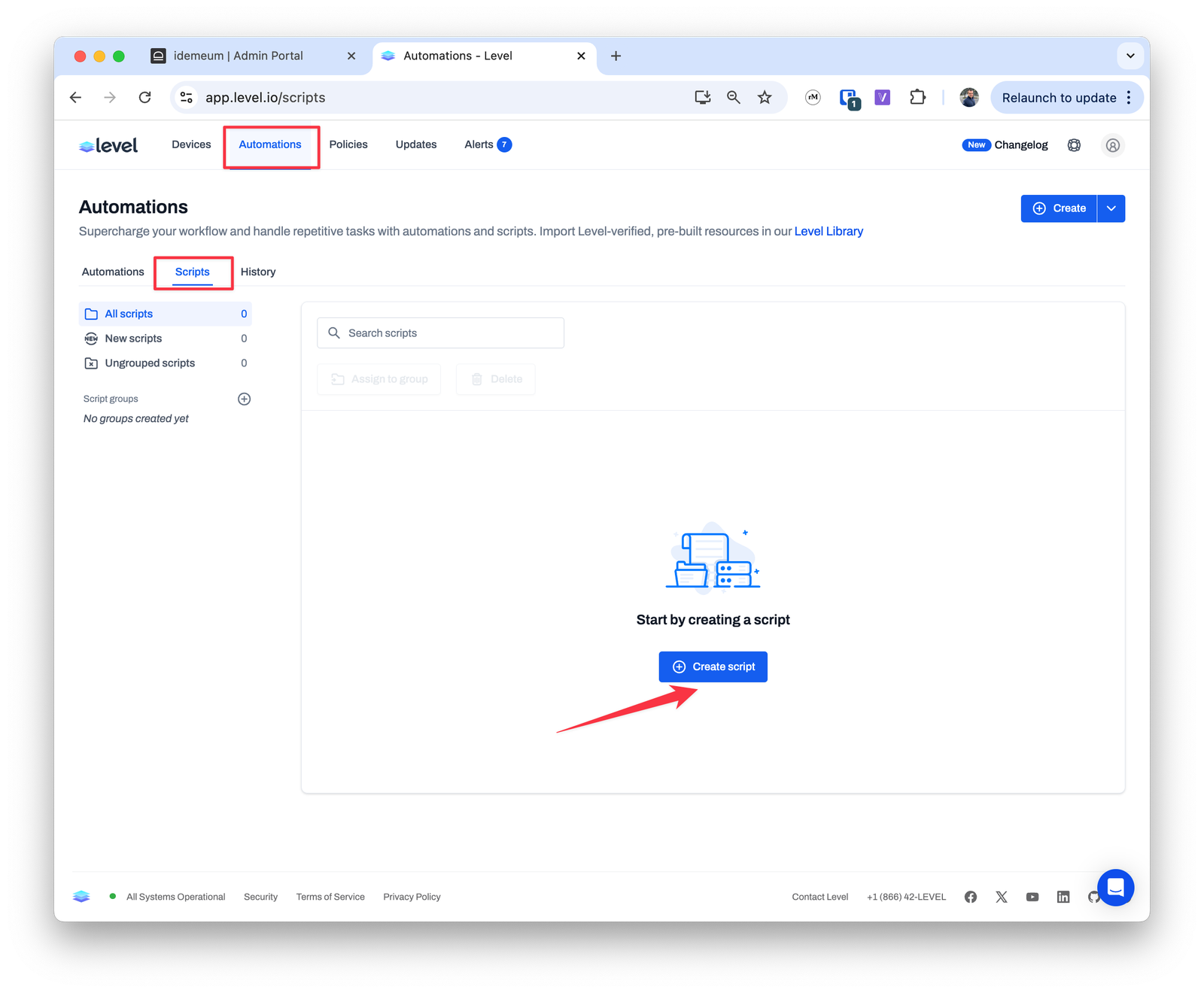The image size is (1204, 993).
Task: Switch to the Scripts tab
Action: point(193,272)
